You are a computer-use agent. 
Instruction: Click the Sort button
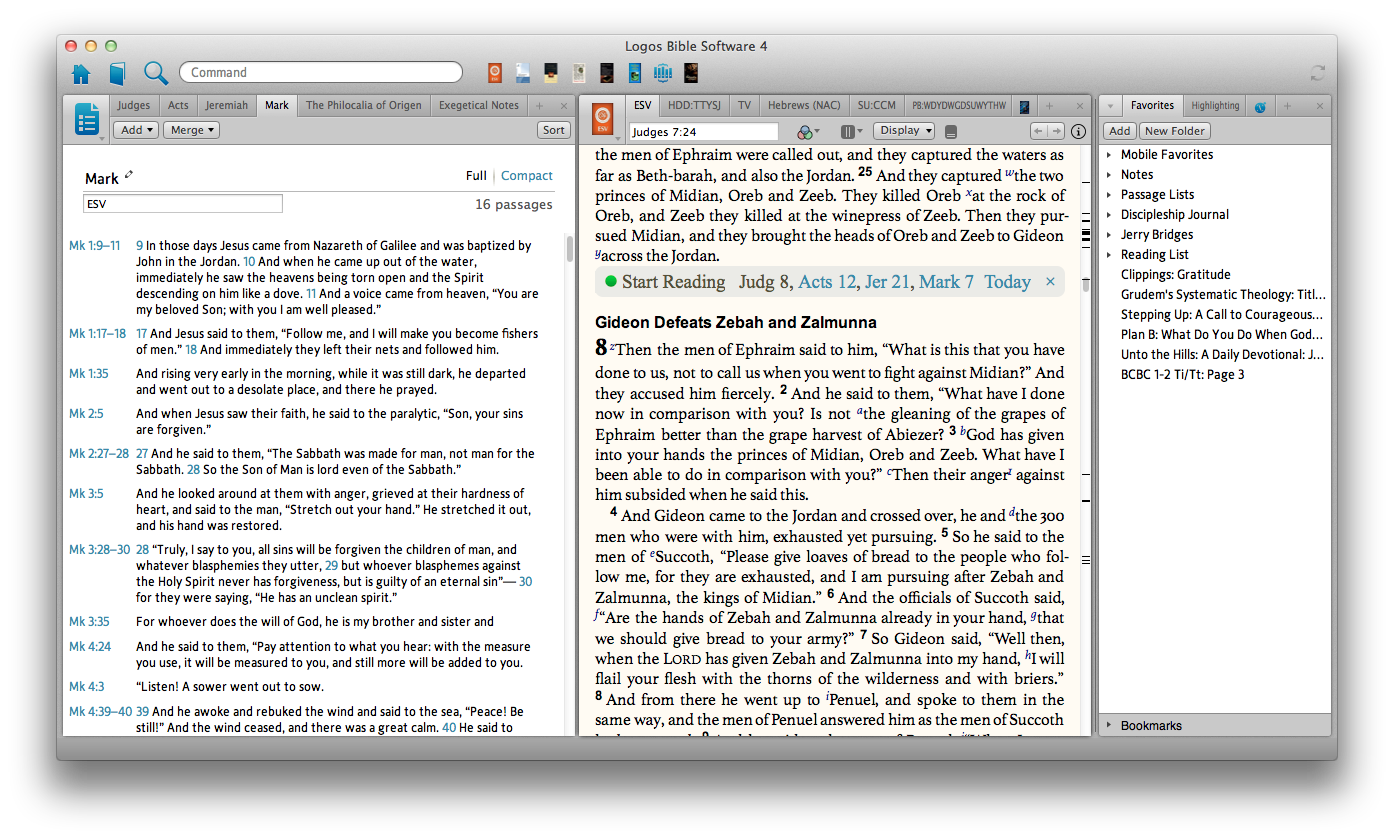click(x=553, y=130)
